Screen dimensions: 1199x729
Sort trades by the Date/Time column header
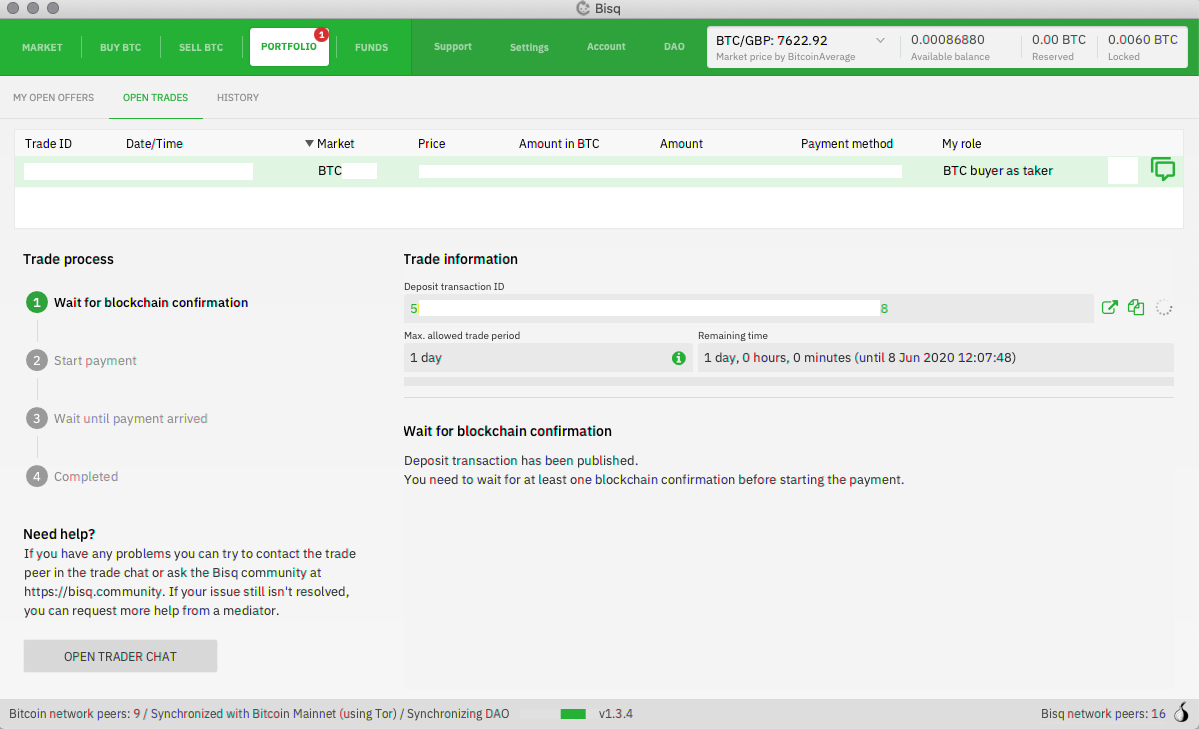pyautogui.click(x=154, y=144)
